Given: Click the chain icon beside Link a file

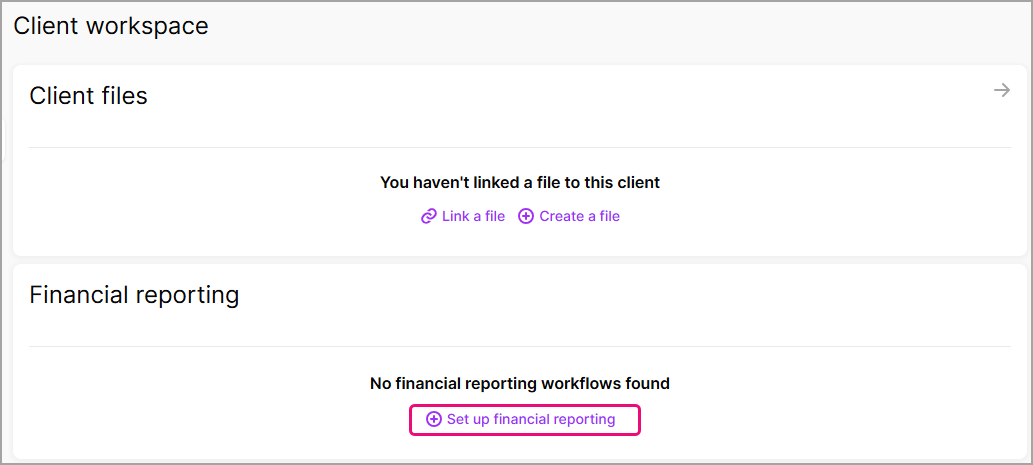Looking at the screenshot, I should tap(429, 216).
